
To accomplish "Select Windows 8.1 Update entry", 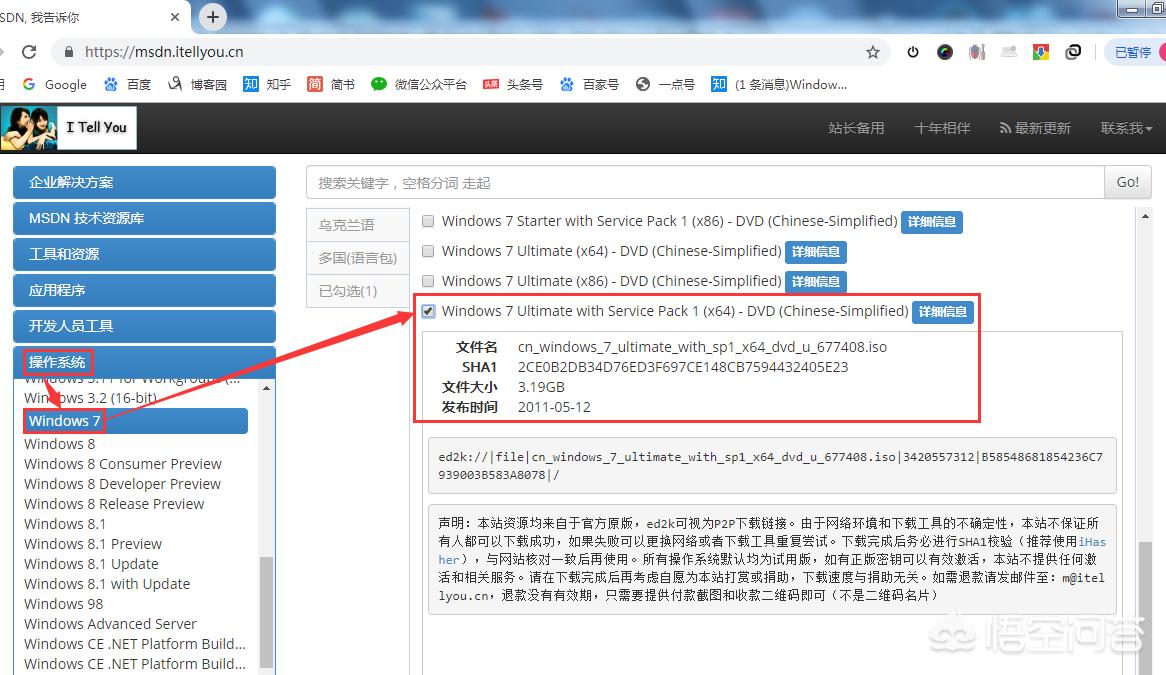I will [91, 564].
